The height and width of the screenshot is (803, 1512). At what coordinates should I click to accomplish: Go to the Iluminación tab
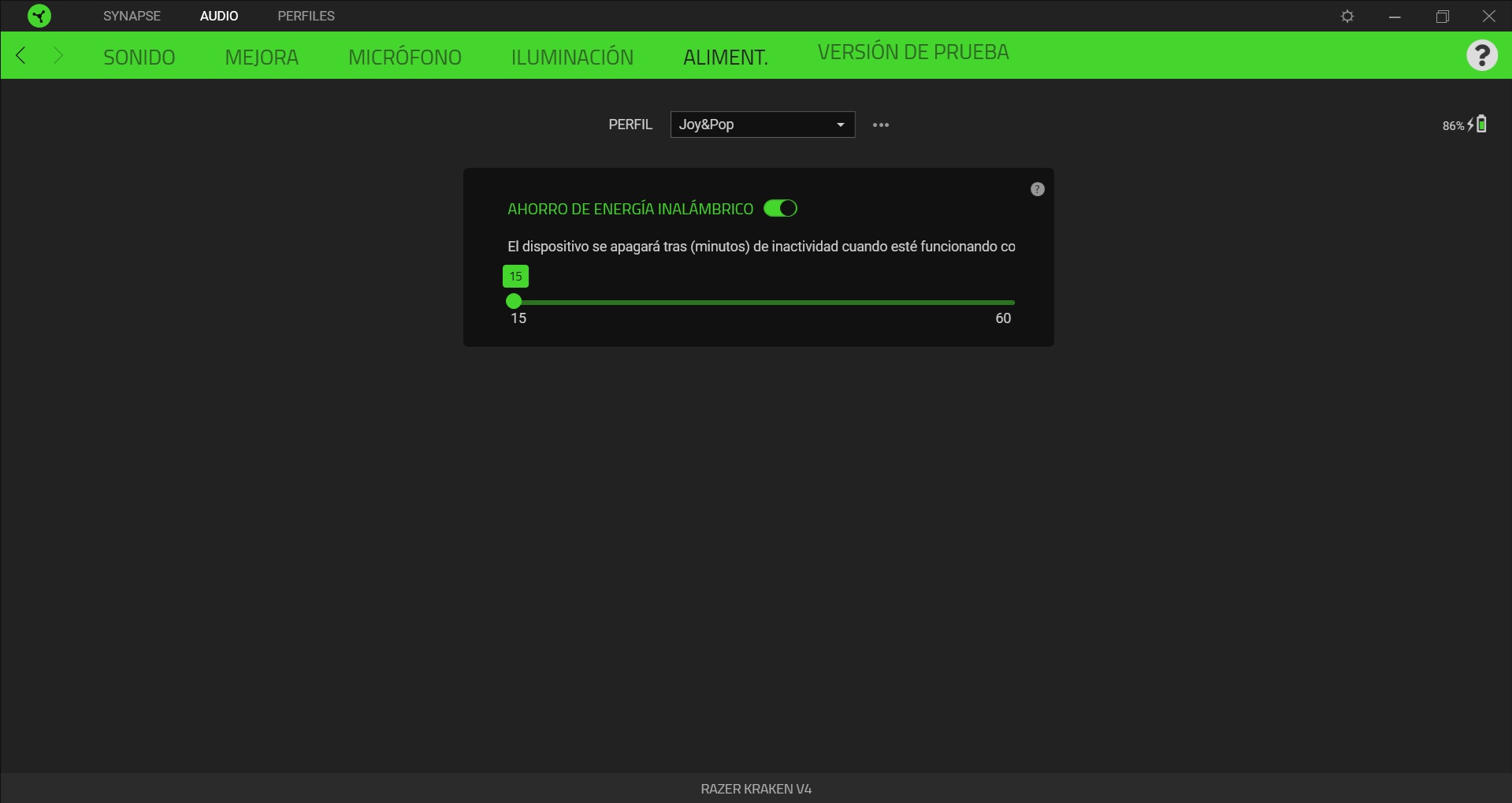click(572, 57)
